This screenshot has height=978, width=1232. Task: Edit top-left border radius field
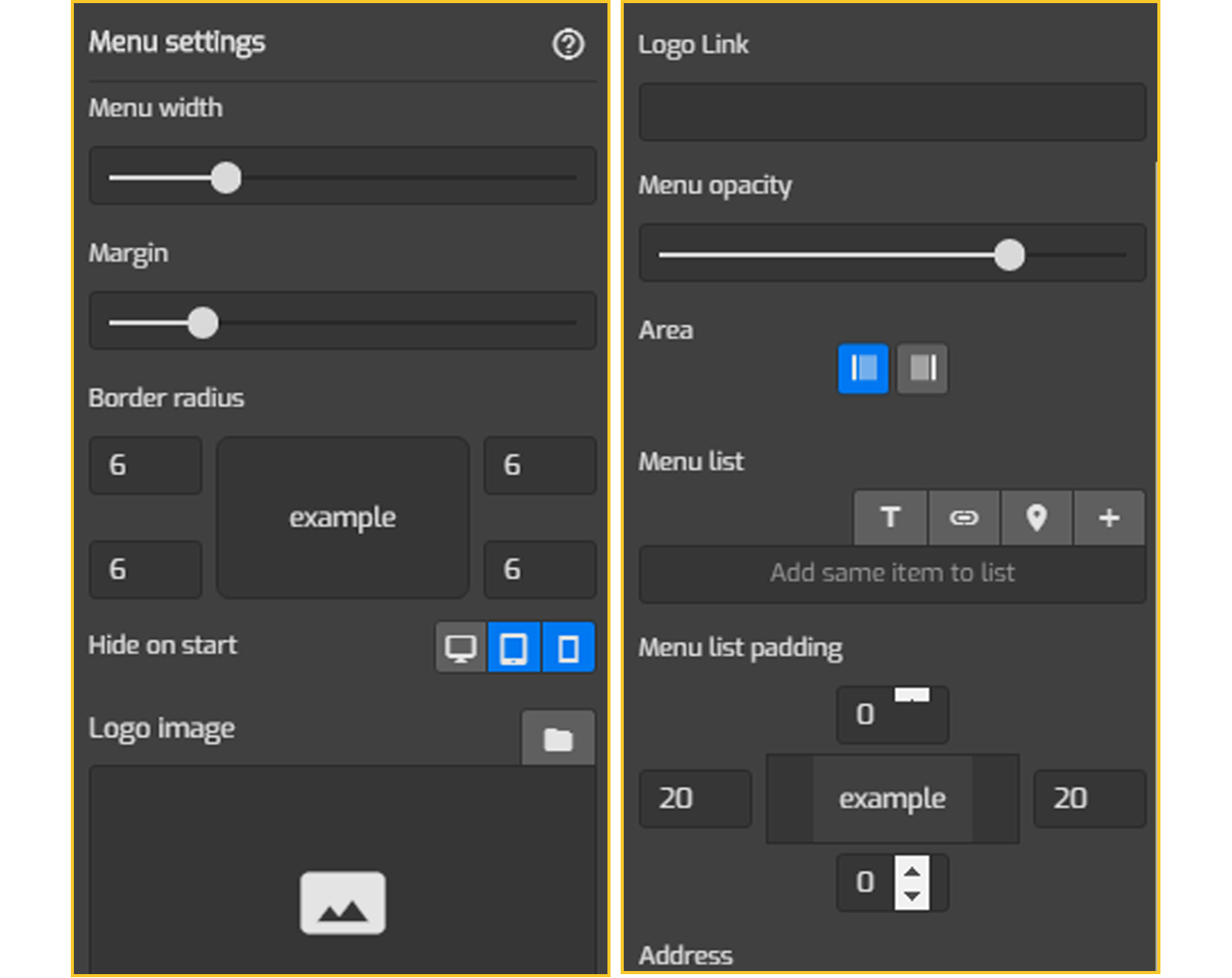pos(145,466)
